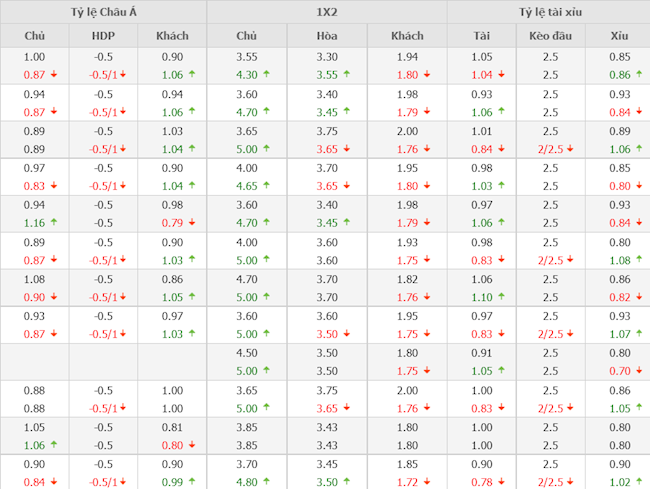The height and width of the screenshot is (490, 650).
Task: Click the red arrow next to 1.72
Action: [x=424, y=481]
